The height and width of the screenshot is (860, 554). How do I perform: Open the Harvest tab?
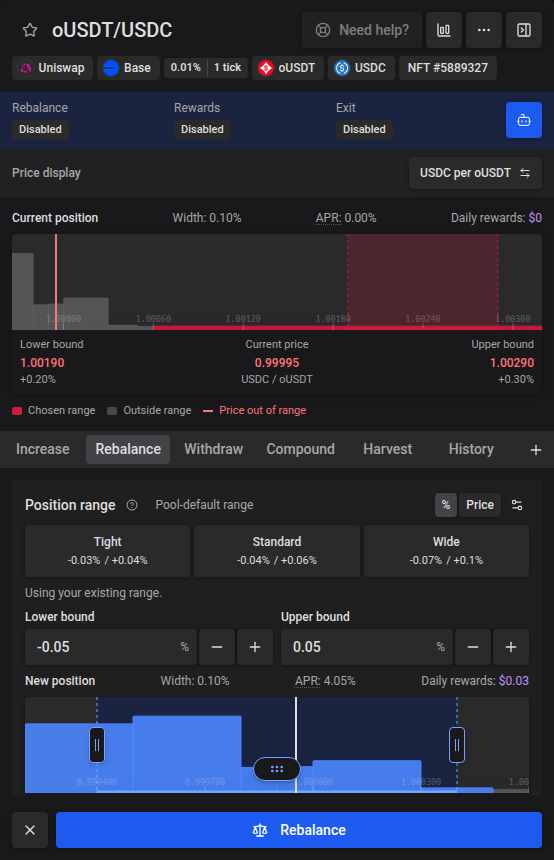[387, 449]
